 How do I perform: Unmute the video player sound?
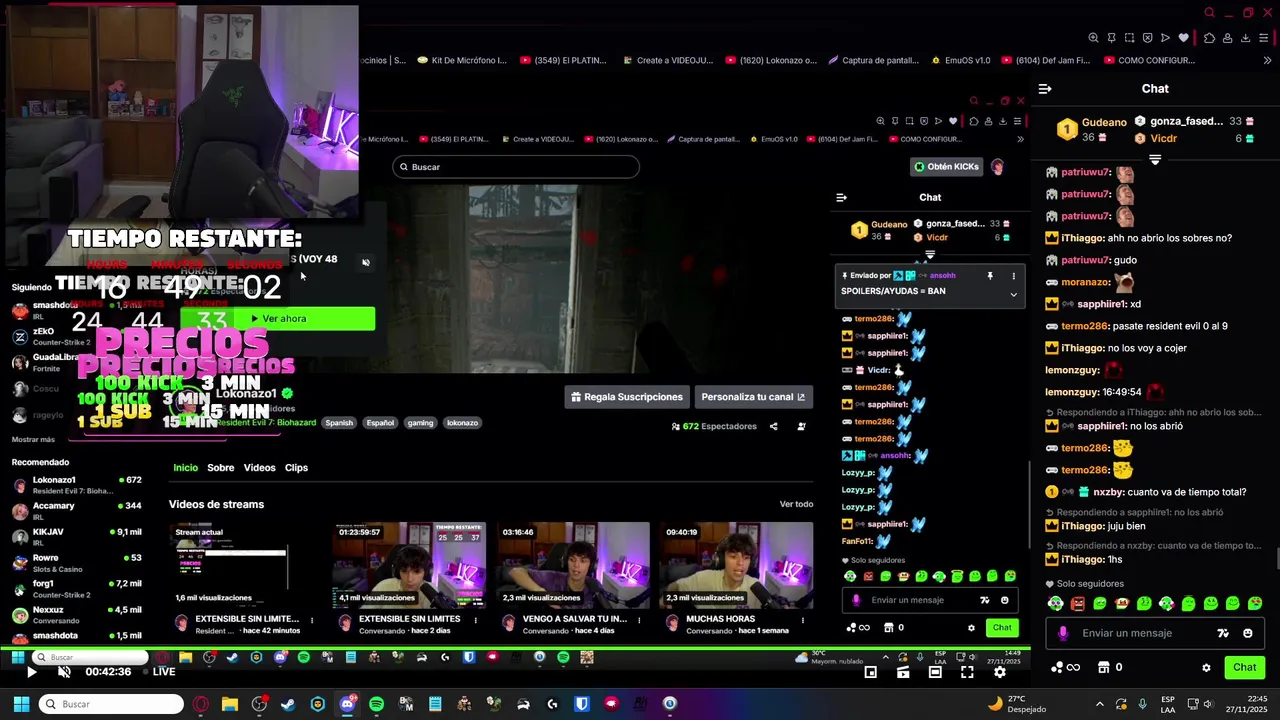click(64, 672)
